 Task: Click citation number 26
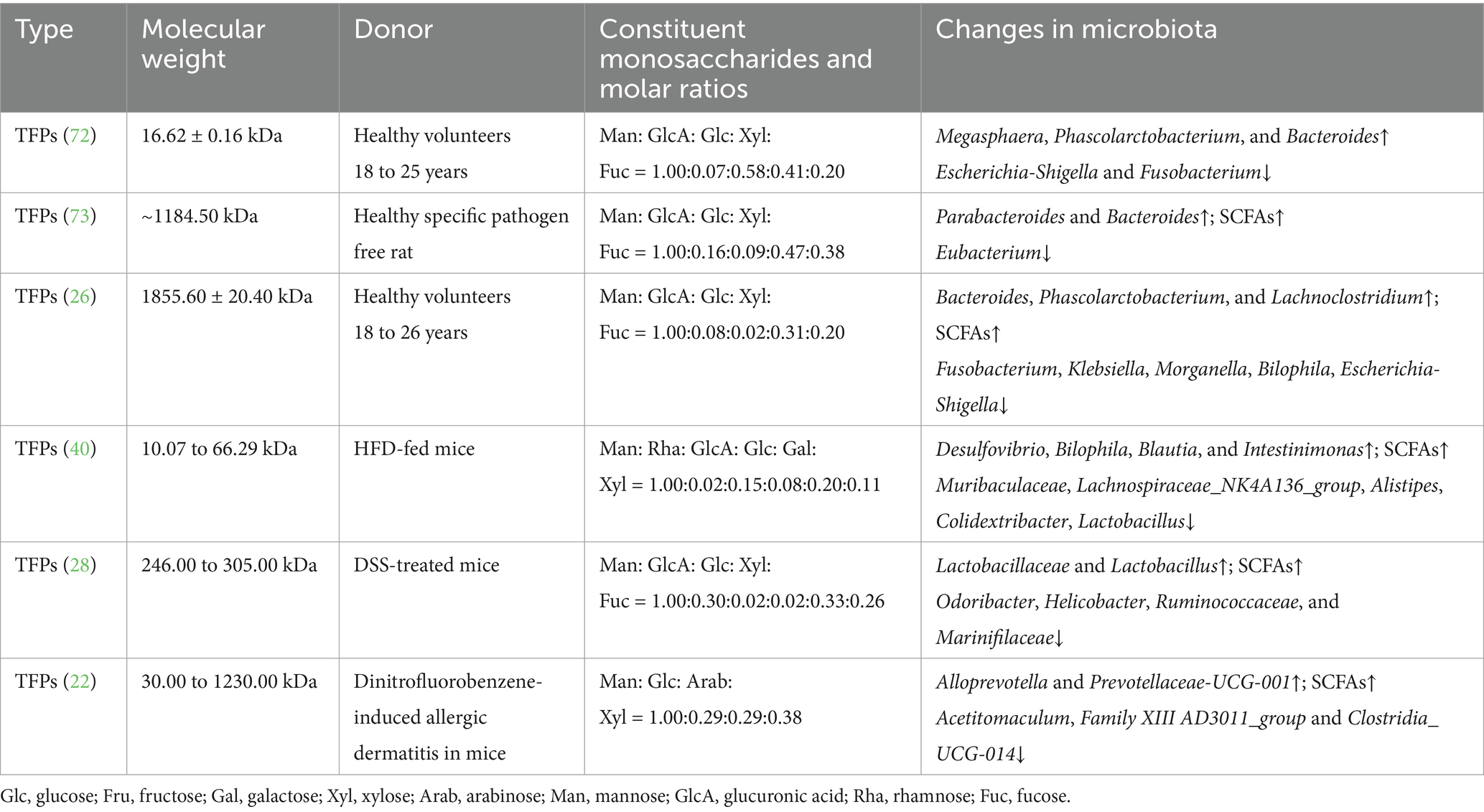pos(79,297)
